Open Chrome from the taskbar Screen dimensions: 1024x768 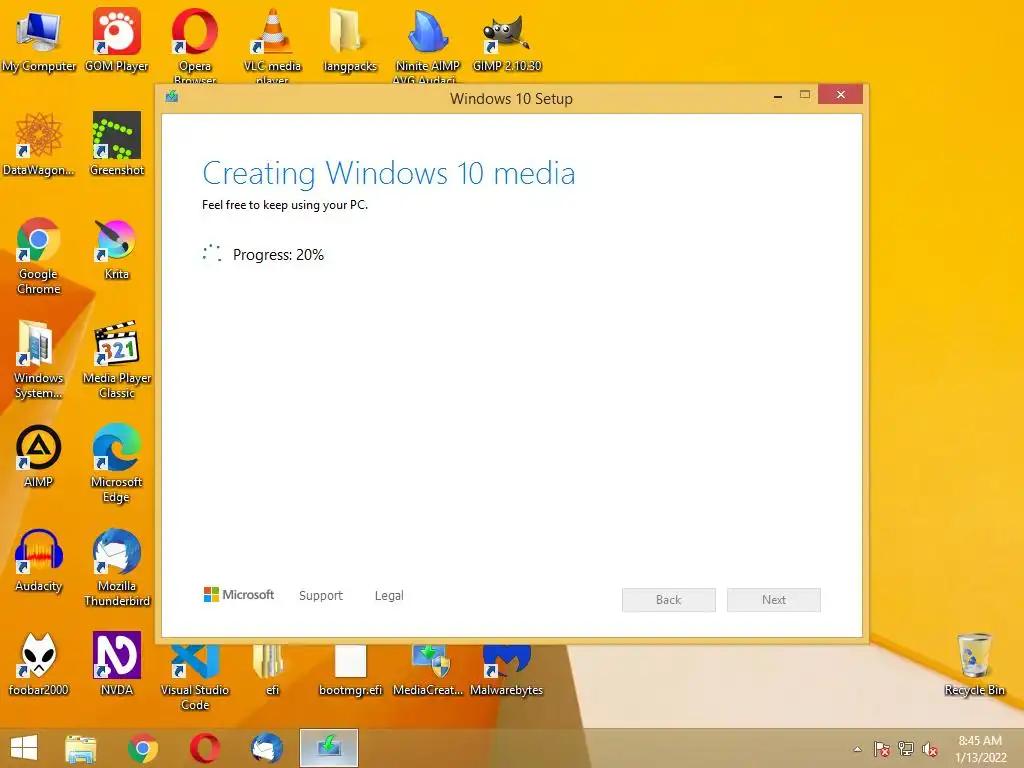click(x=142, y=748)
